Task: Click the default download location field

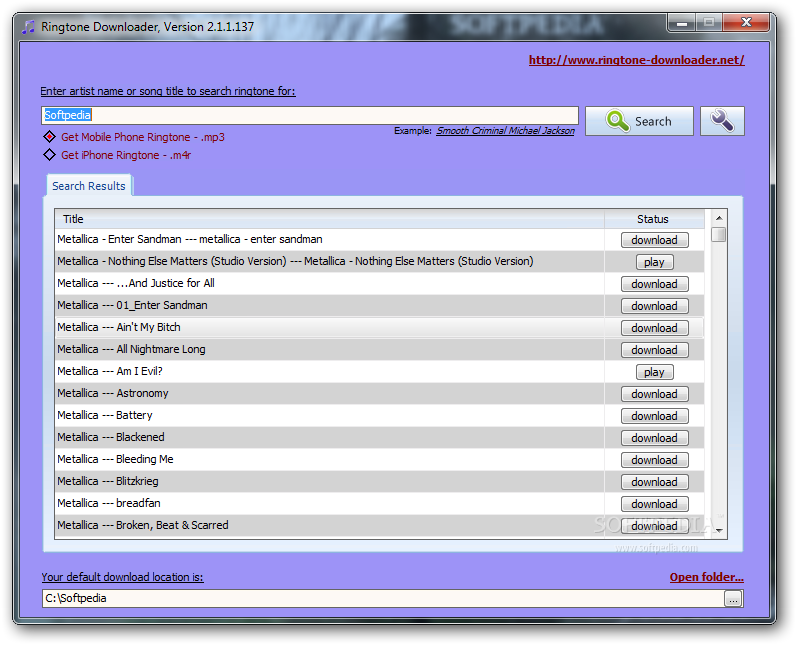Action: click(x=383, y=598)
